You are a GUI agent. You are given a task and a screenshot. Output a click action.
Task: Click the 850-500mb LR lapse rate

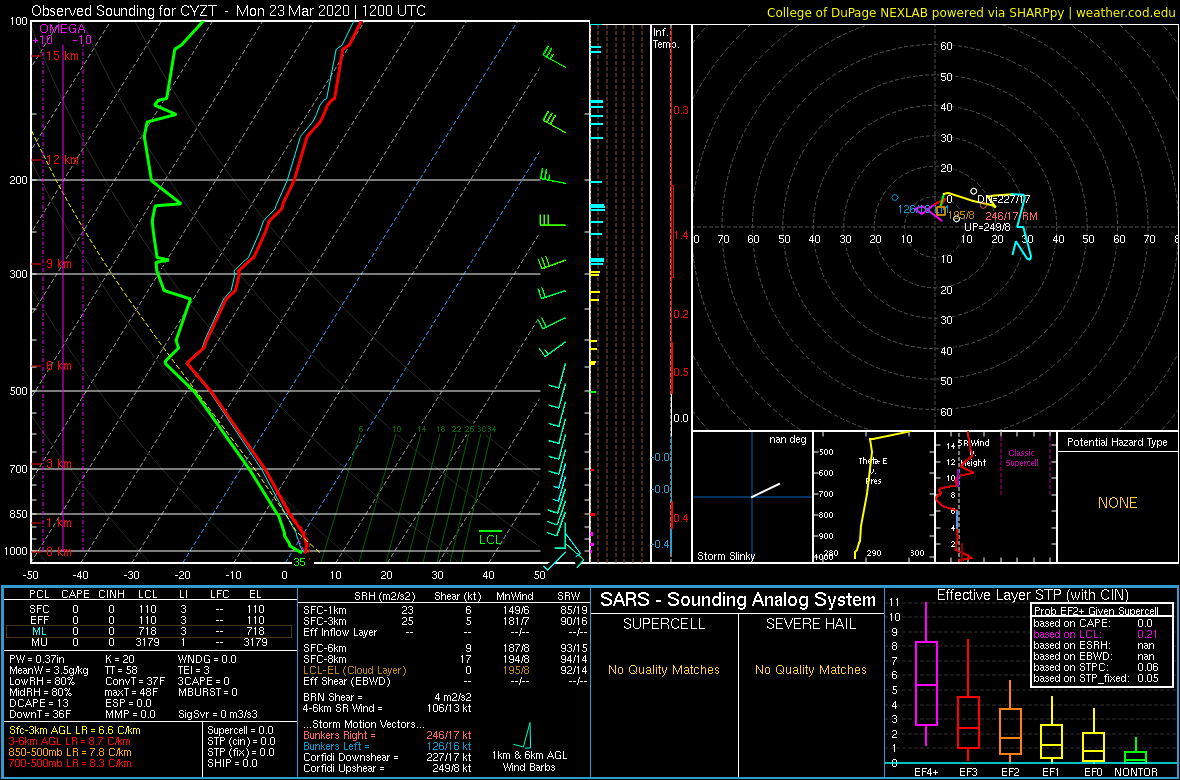point(70,752)
